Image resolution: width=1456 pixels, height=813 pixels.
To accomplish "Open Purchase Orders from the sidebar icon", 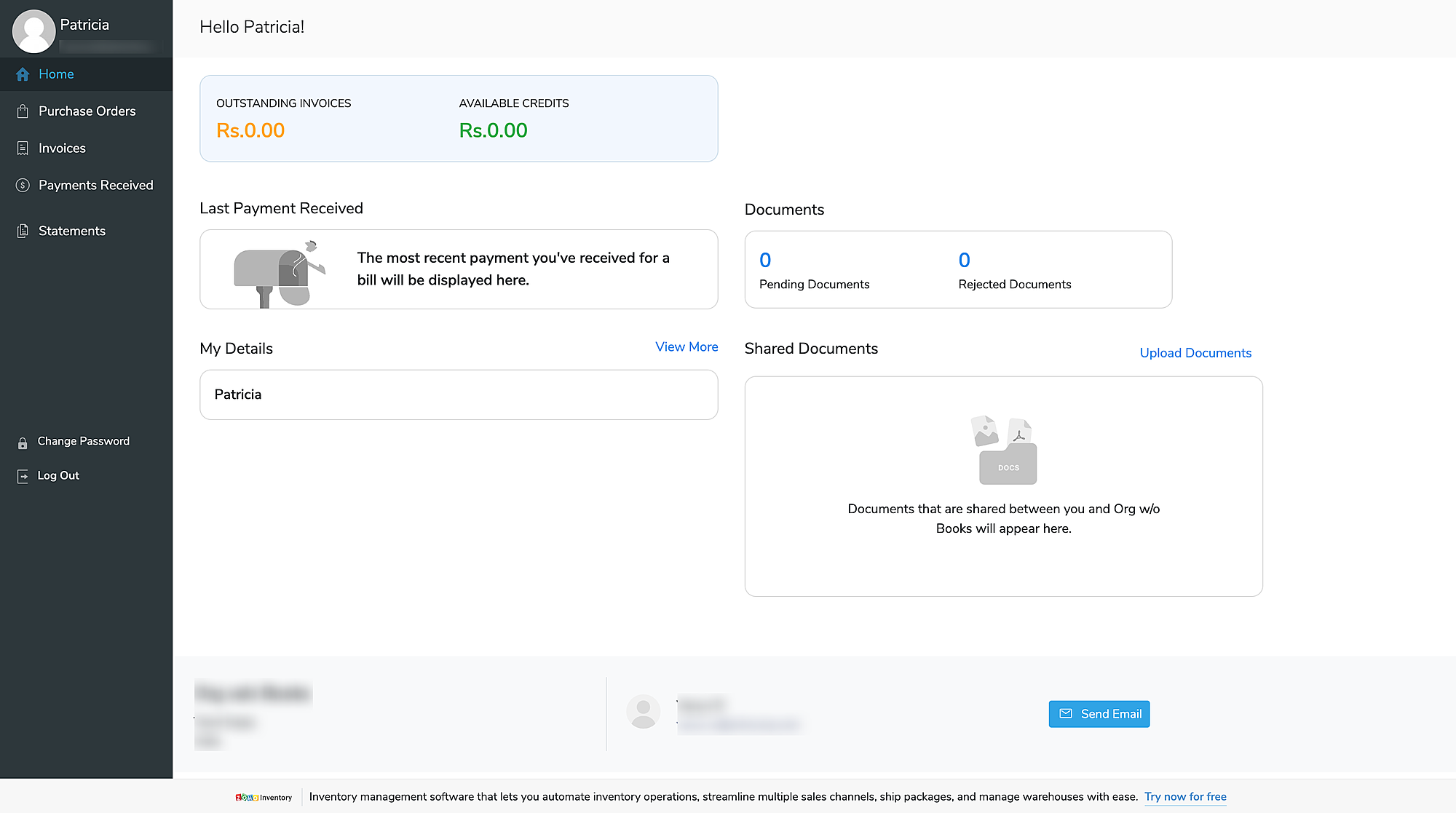I will 22,111.
